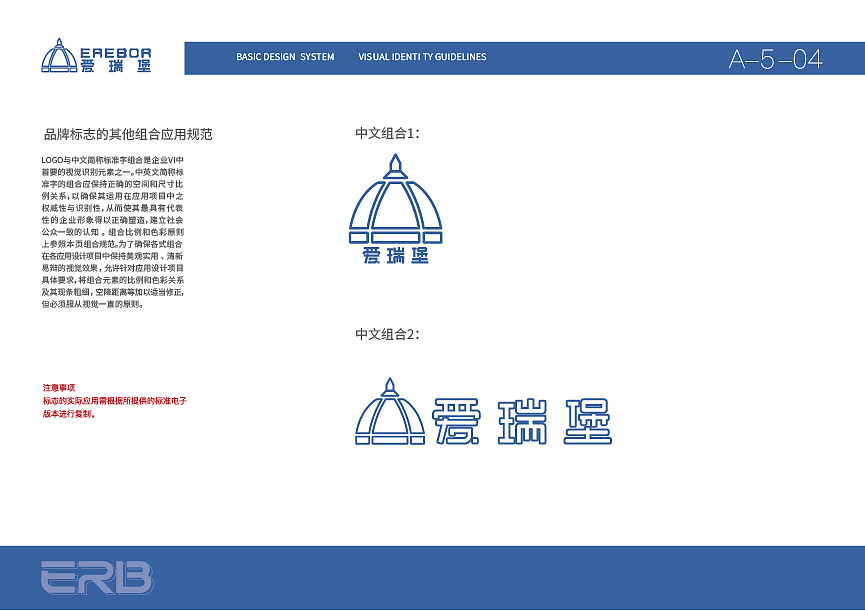Select the dome logo in 中文组合1
This screenshot has height=611, width=865.
click(397, 205)
